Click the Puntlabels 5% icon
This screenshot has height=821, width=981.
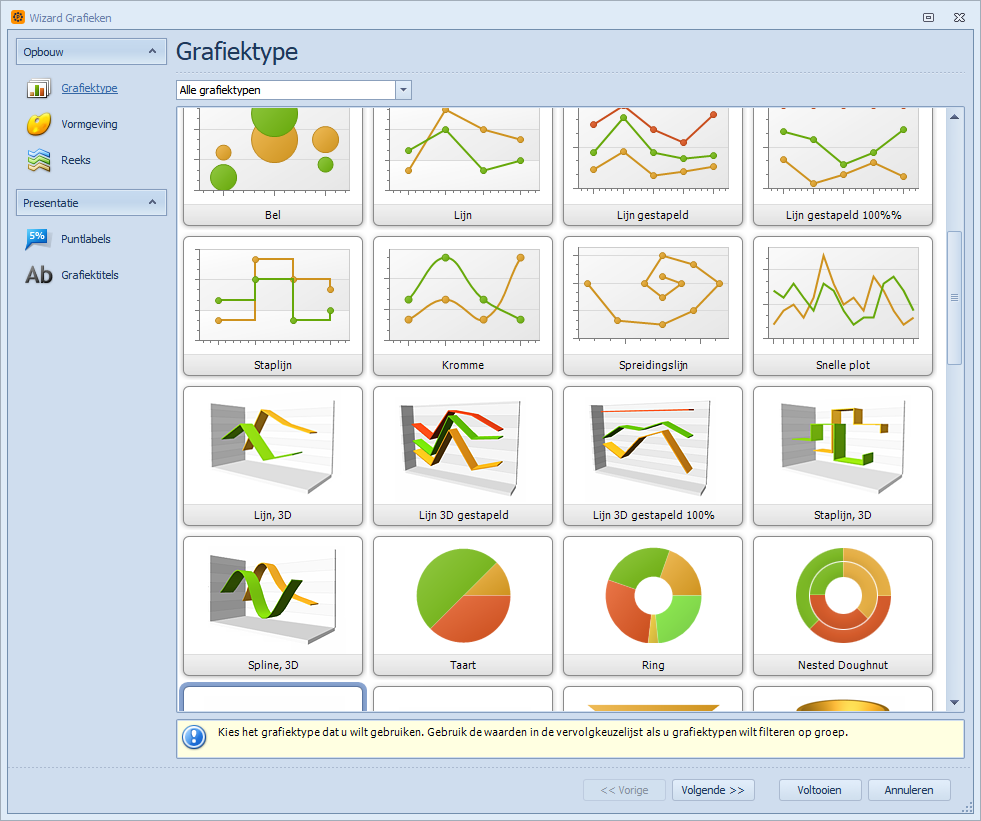point(38,240)
